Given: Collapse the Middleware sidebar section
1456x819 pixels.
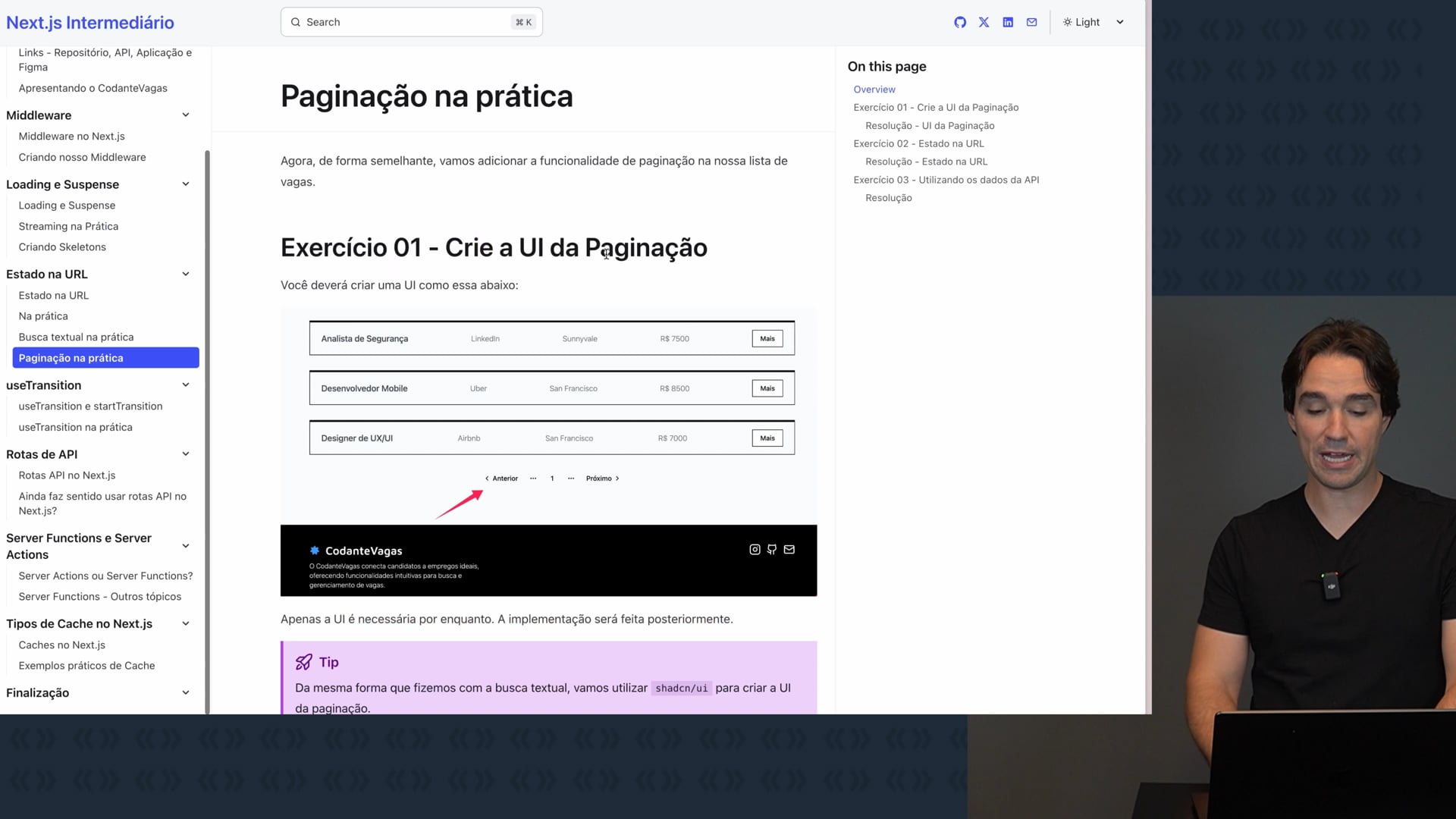Looking at the screenshot, I should 186,115.
